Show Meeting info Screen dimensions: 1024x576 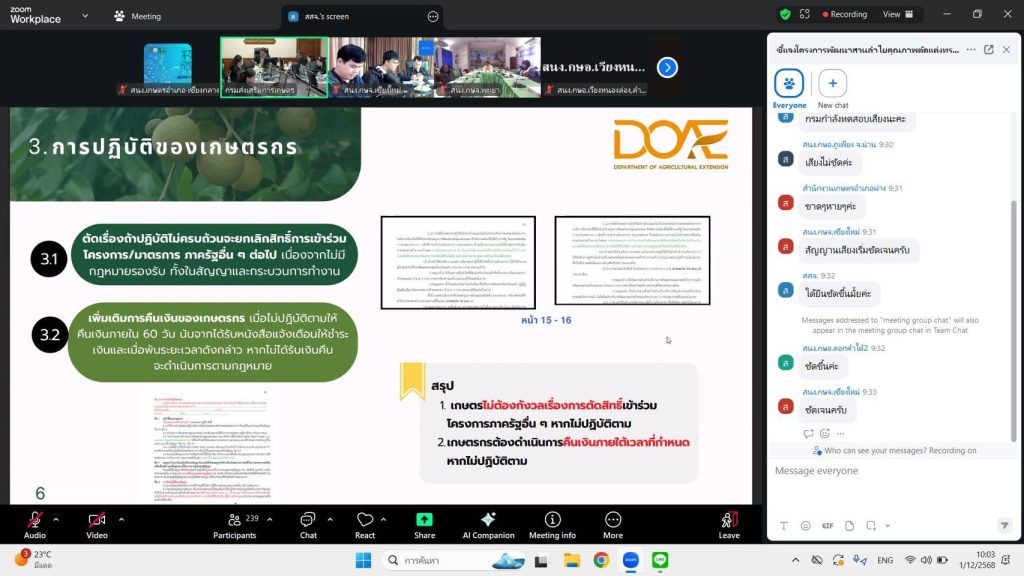[x=552, y=520]
